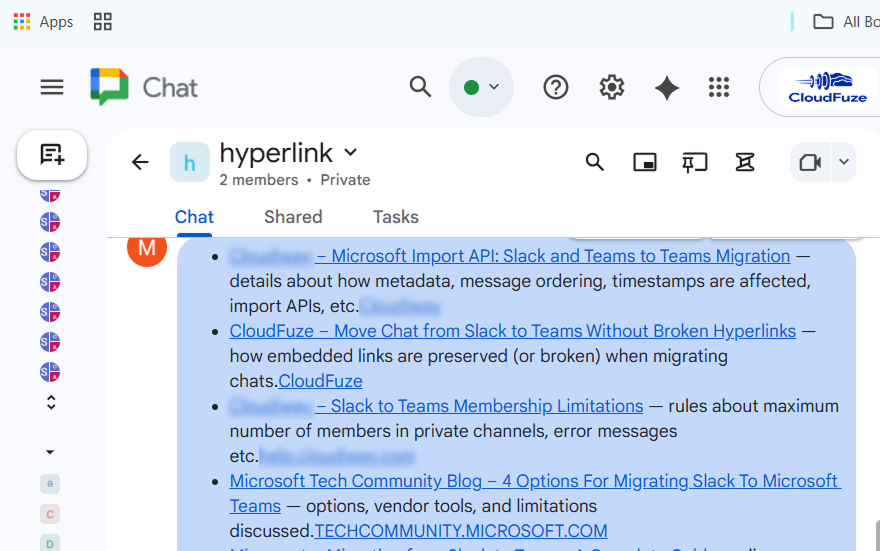Open Microsoft Import API migration link
This screenshot has width=880, height=551.
tap(552, 256)
